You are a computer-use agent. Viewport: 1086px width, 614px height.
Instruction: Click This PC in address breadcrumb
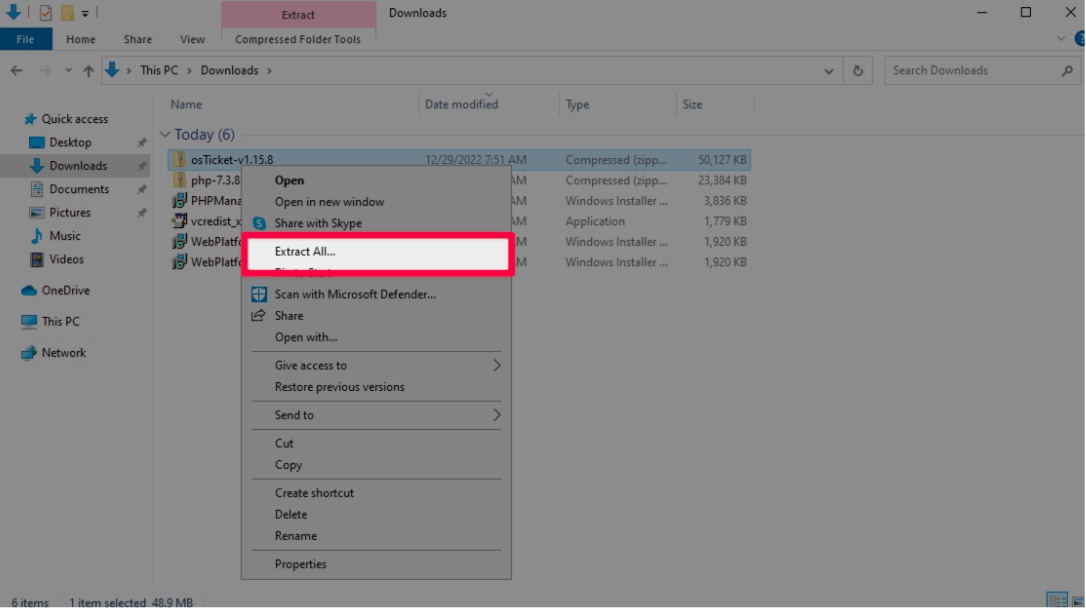[159, 71]
